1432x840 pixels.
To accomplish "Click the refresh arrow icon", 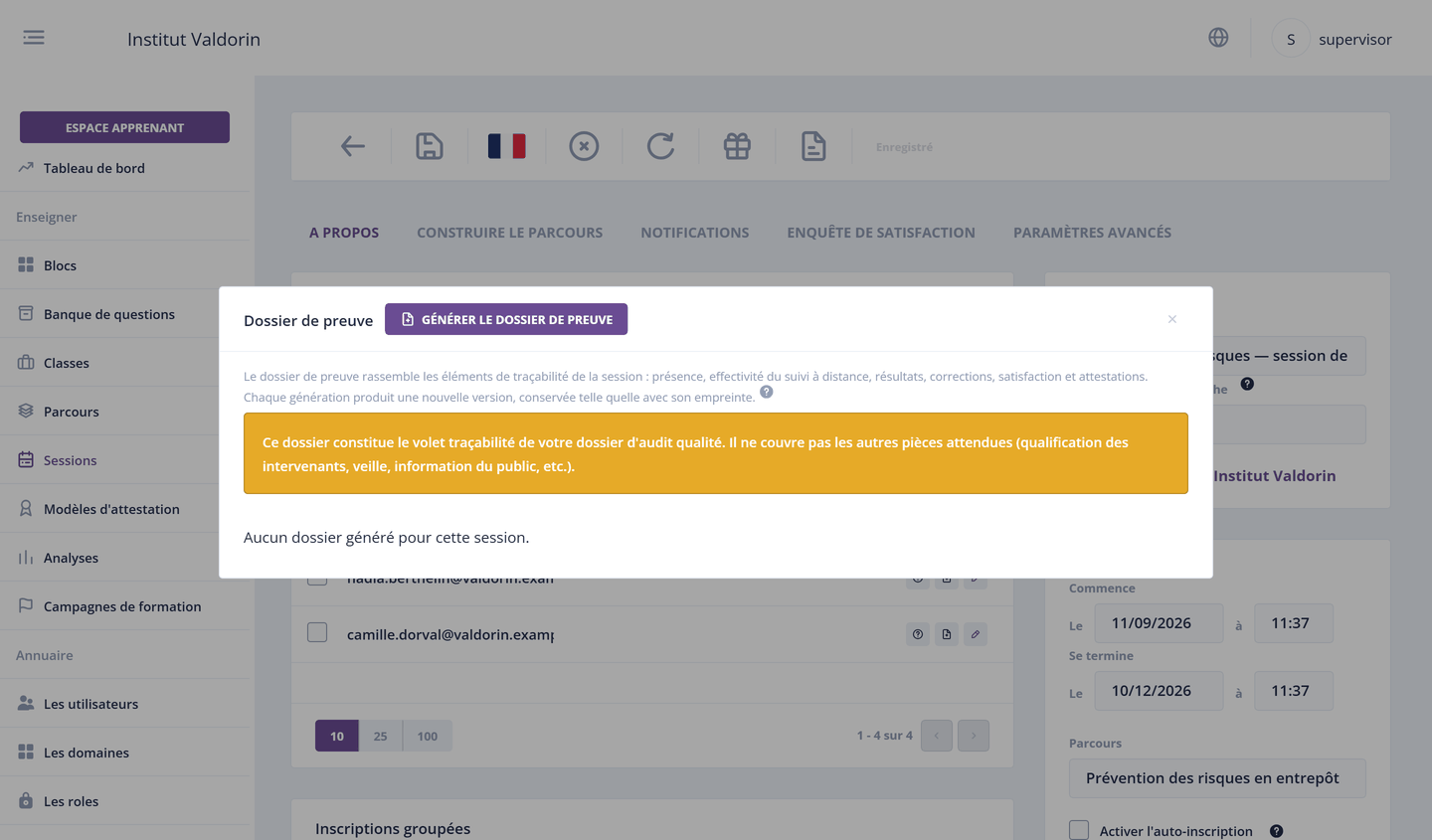I will (x=660, y=146).
